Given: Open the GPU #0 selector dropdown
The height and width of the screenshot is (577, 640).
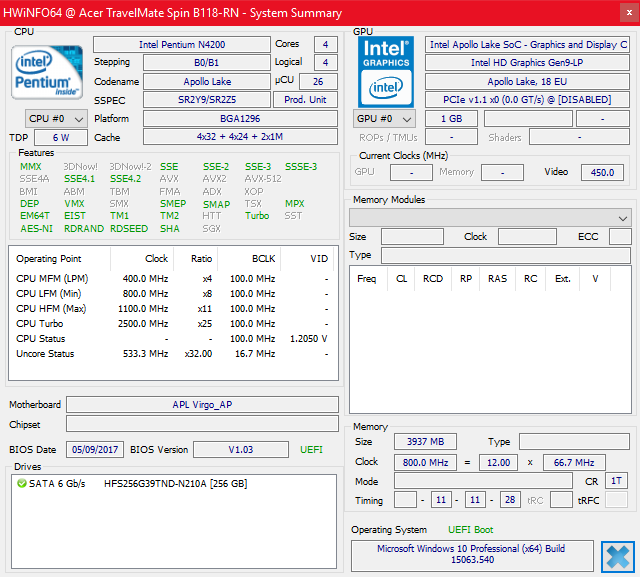Looking at the screenshot, I should click(x=386, y=118).
